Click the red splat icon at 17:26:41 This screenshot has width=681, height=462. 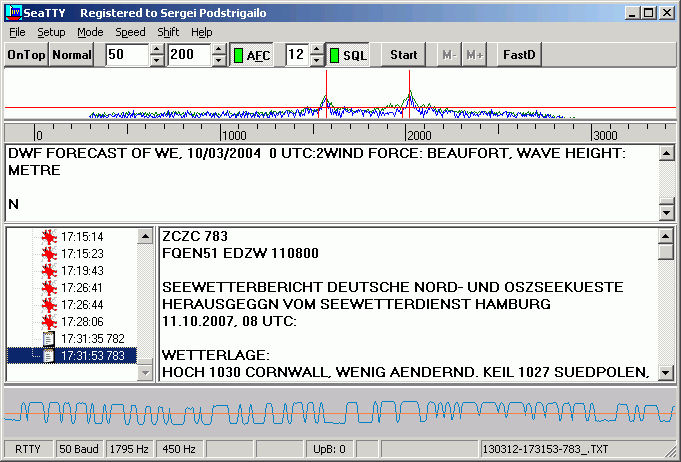point(47,288)
